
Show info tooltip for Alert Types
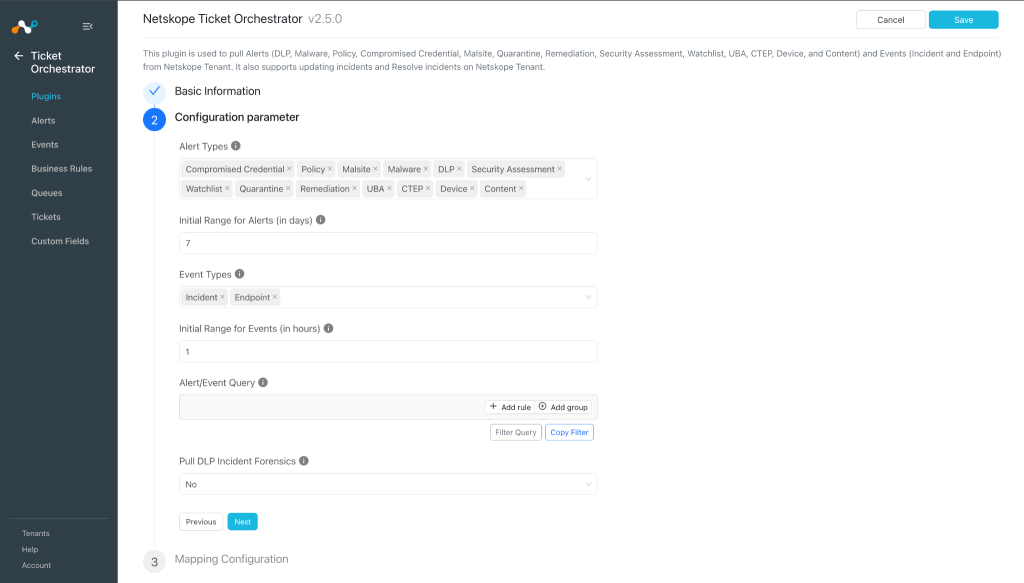[236, 146]
